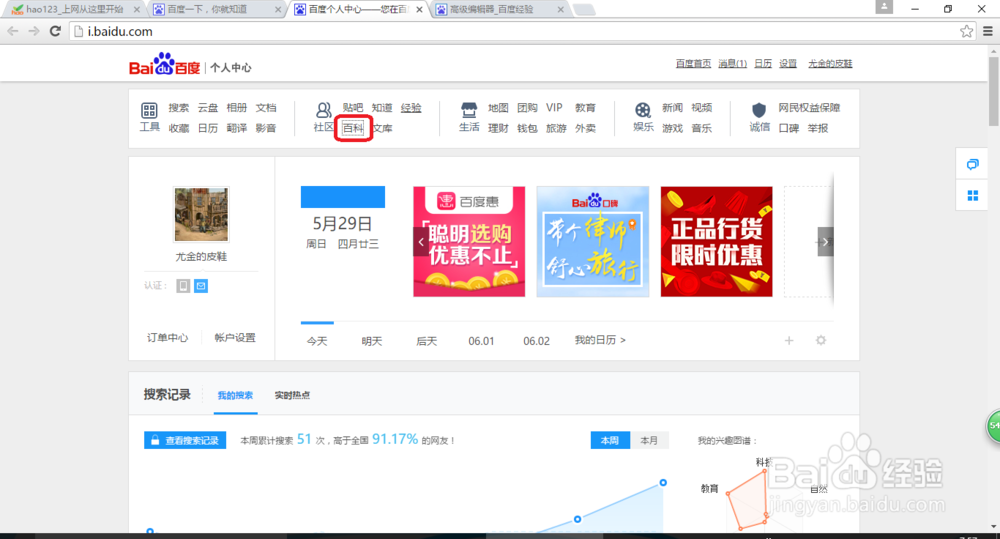
Task: Close the hao123 browser tab
Action: [136, 10]
